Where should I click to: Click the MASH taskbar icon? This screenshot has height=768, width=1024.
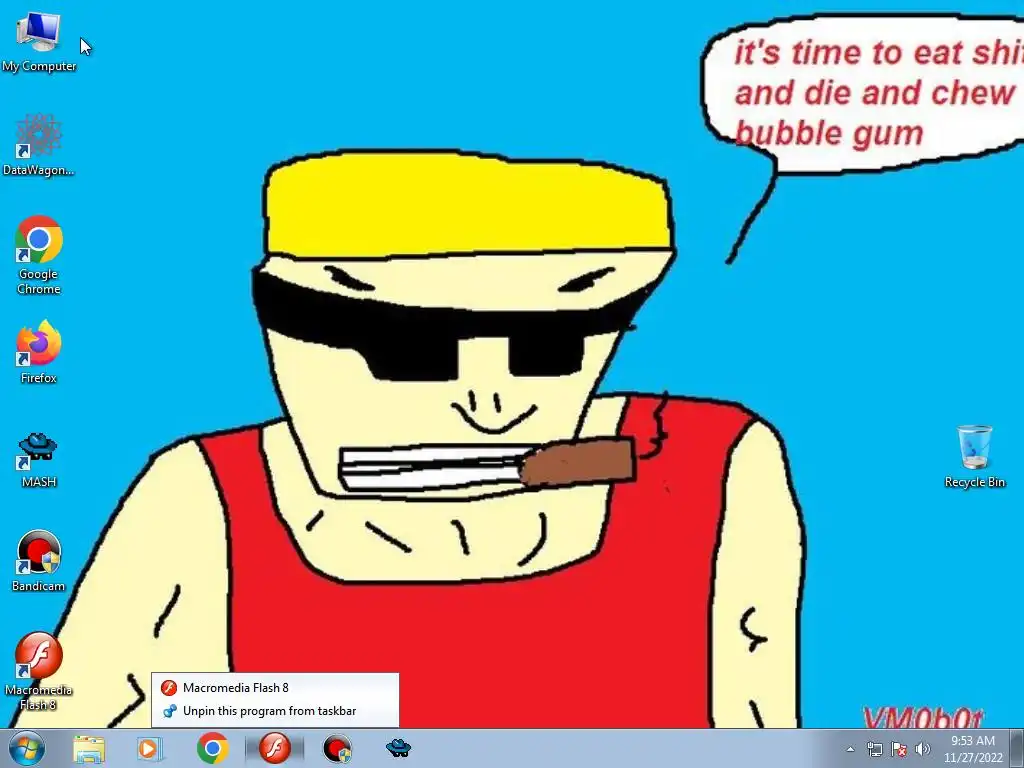[x=398, y=748]
